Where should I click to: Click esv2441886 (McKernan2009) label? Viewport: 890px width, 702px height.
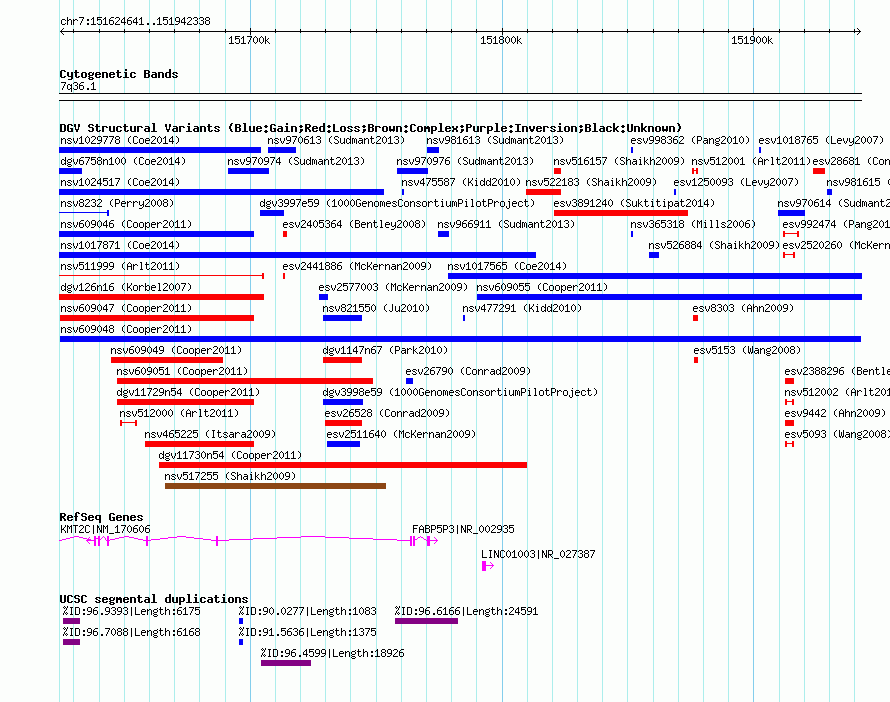357,266
